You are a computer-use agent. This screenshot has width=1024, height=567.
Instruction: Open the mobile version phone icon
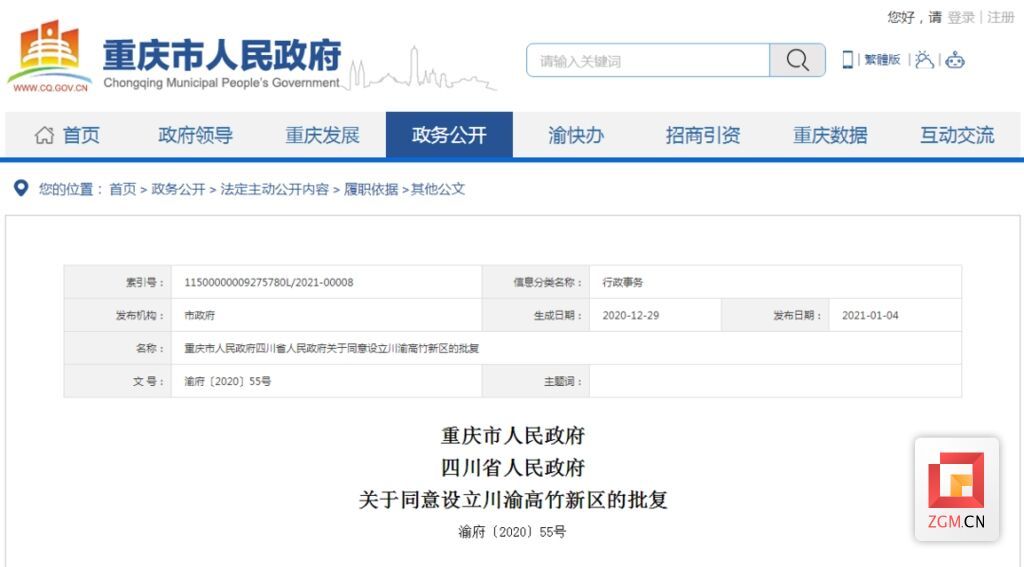point(847,60)
